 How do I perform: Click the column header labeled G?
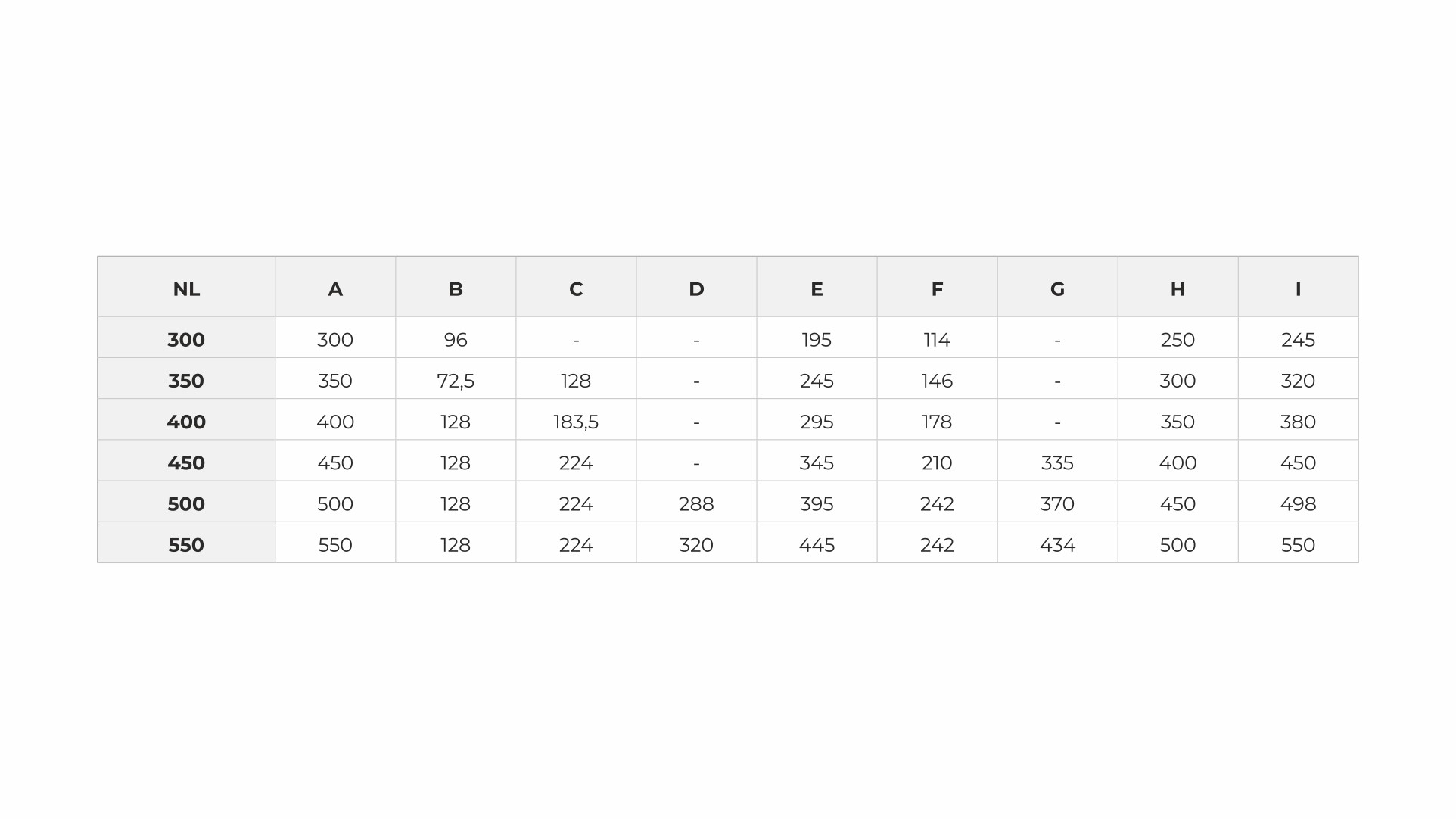click(1057, 289)
